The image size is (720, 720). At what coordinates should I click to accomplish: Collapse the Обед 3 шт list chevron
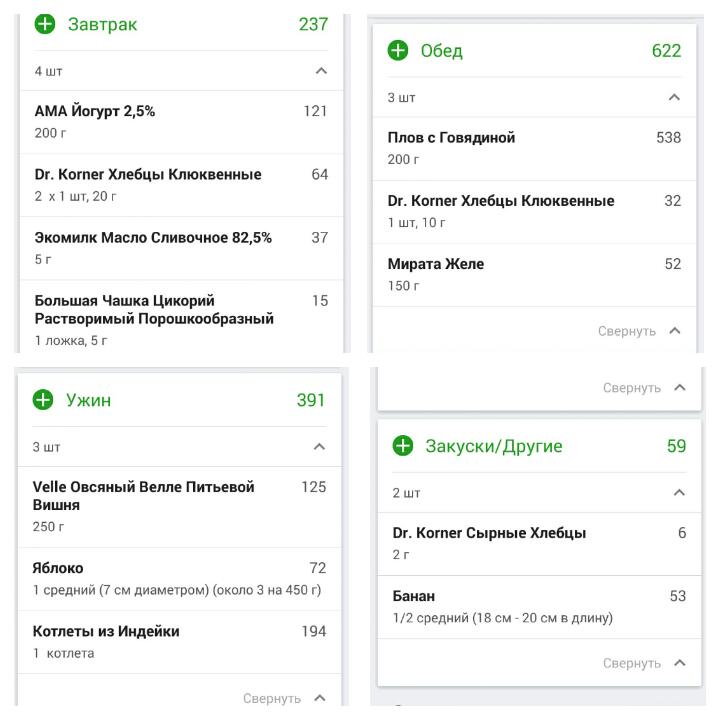point(674,97)
